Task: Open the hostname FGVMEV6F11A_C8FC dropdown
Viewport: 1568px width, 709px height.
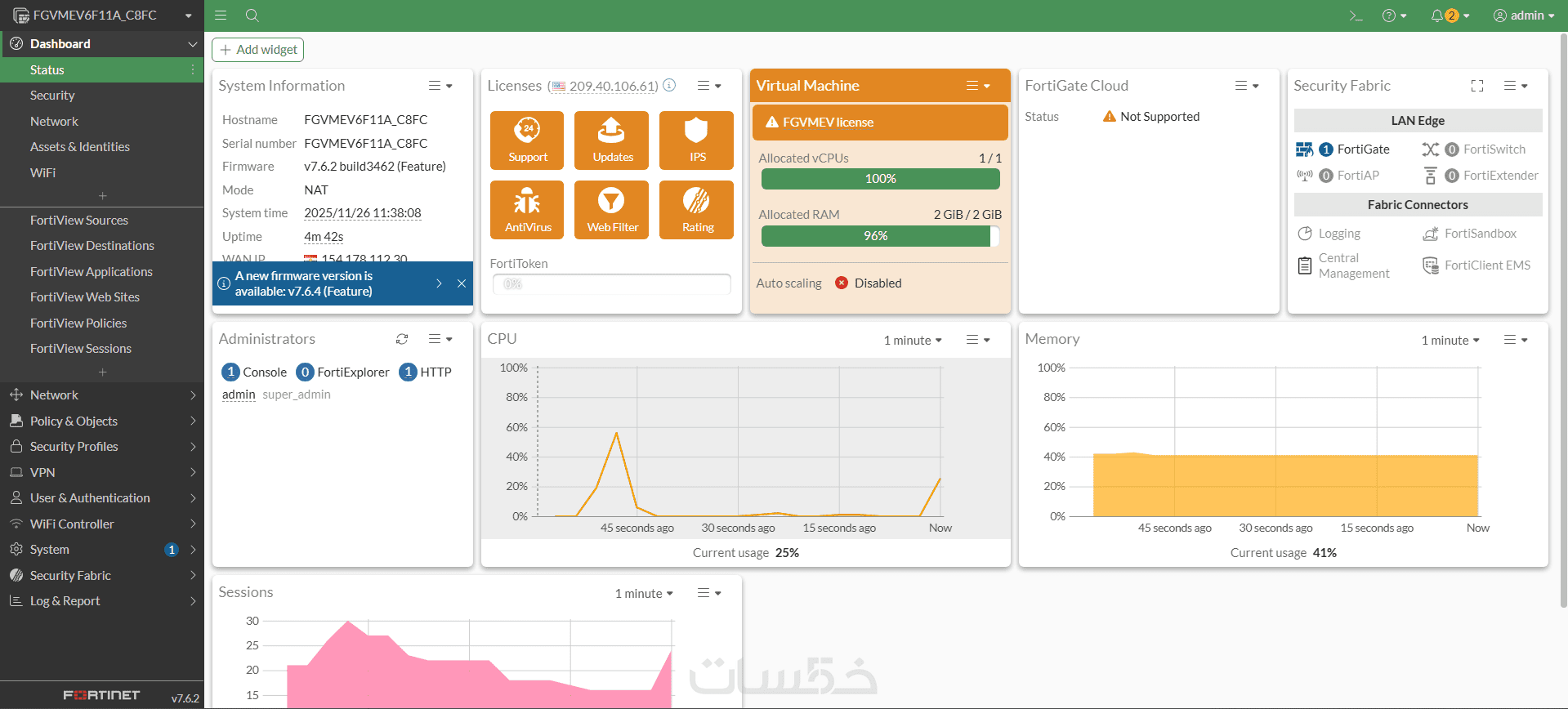Action: [x=102, y=16]
